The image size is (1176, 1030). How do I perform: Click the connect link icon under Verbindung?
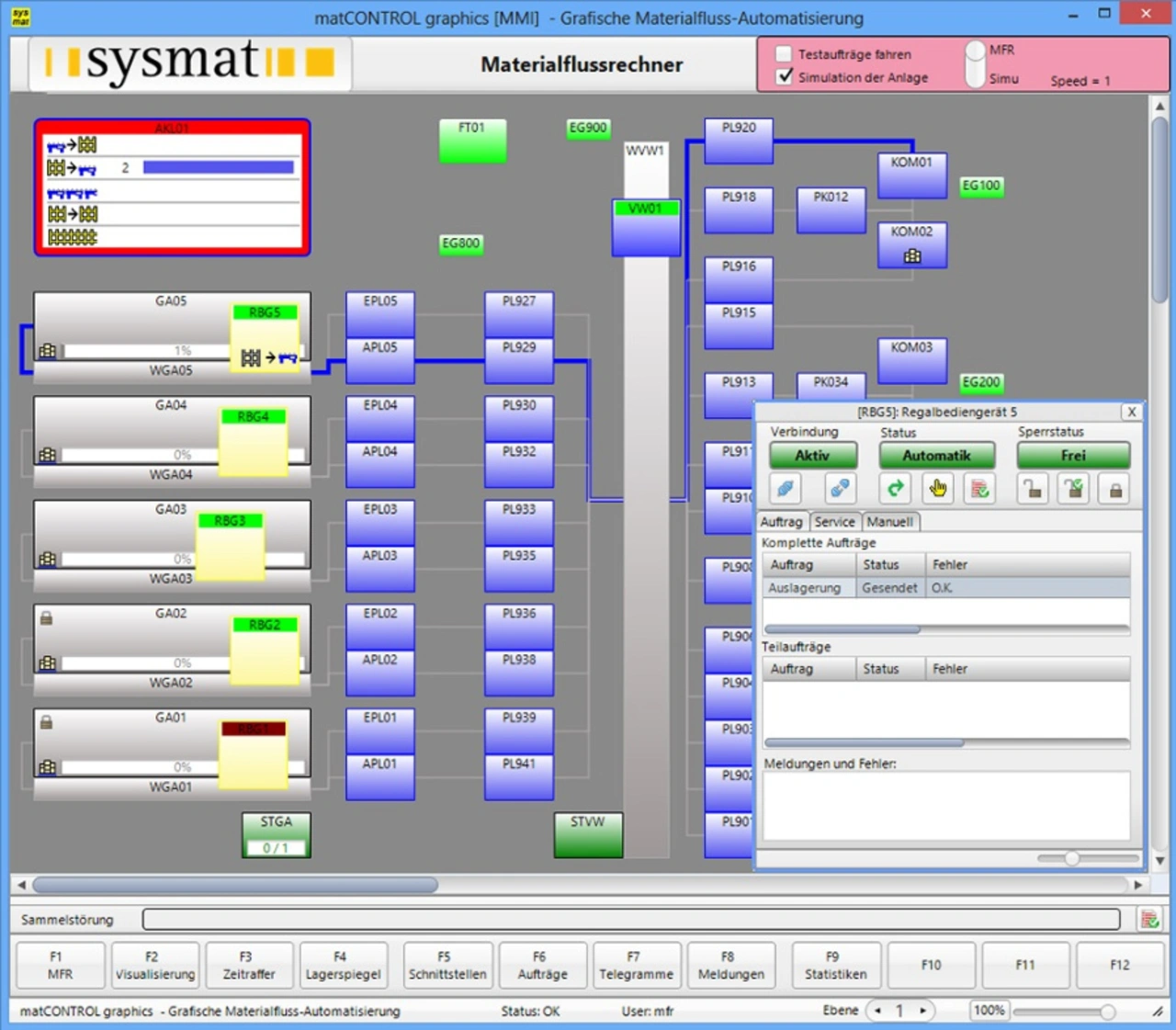click(x=785, y=489)
